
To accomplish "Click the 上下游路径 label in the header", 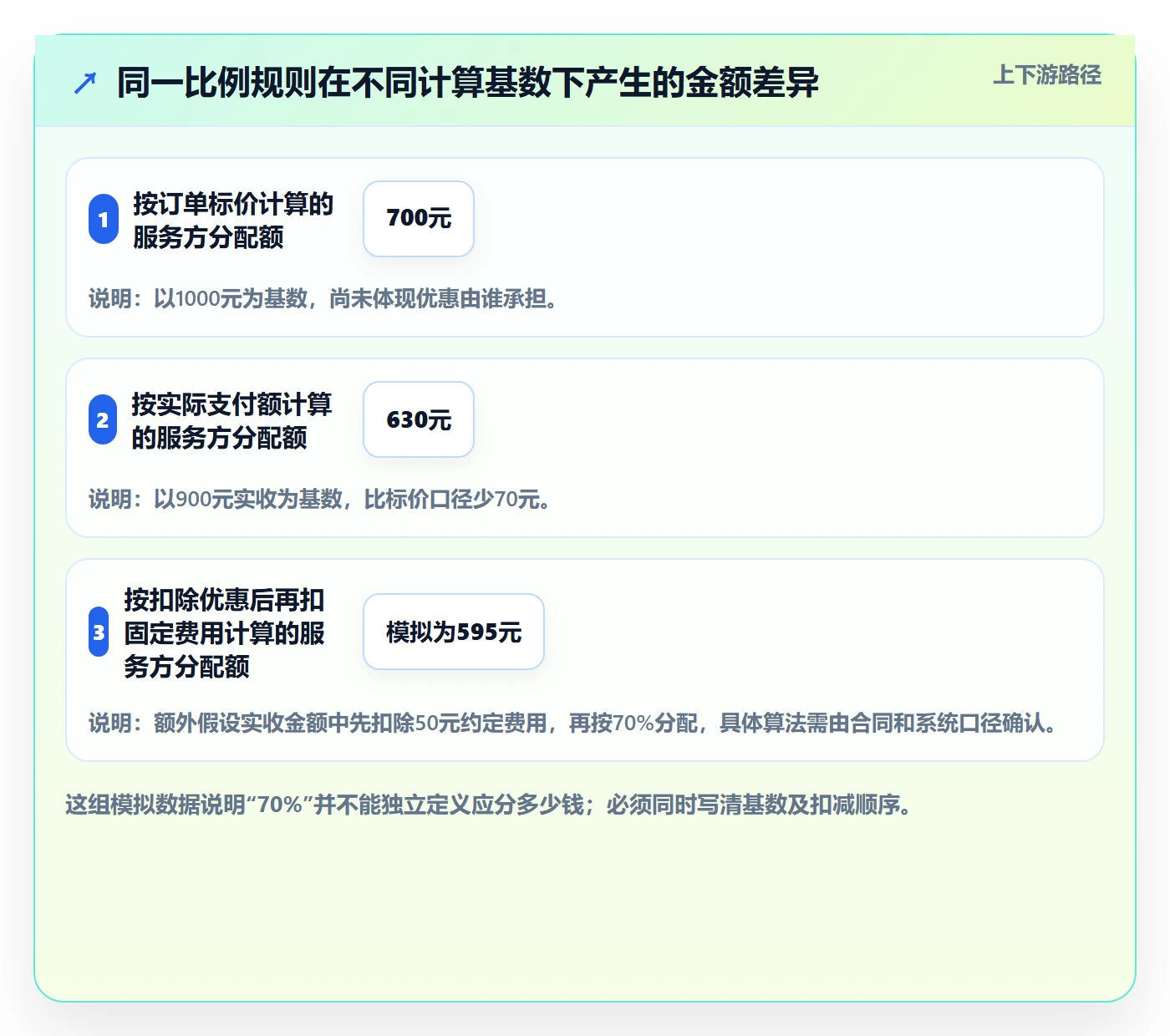I will [1047, 75].
